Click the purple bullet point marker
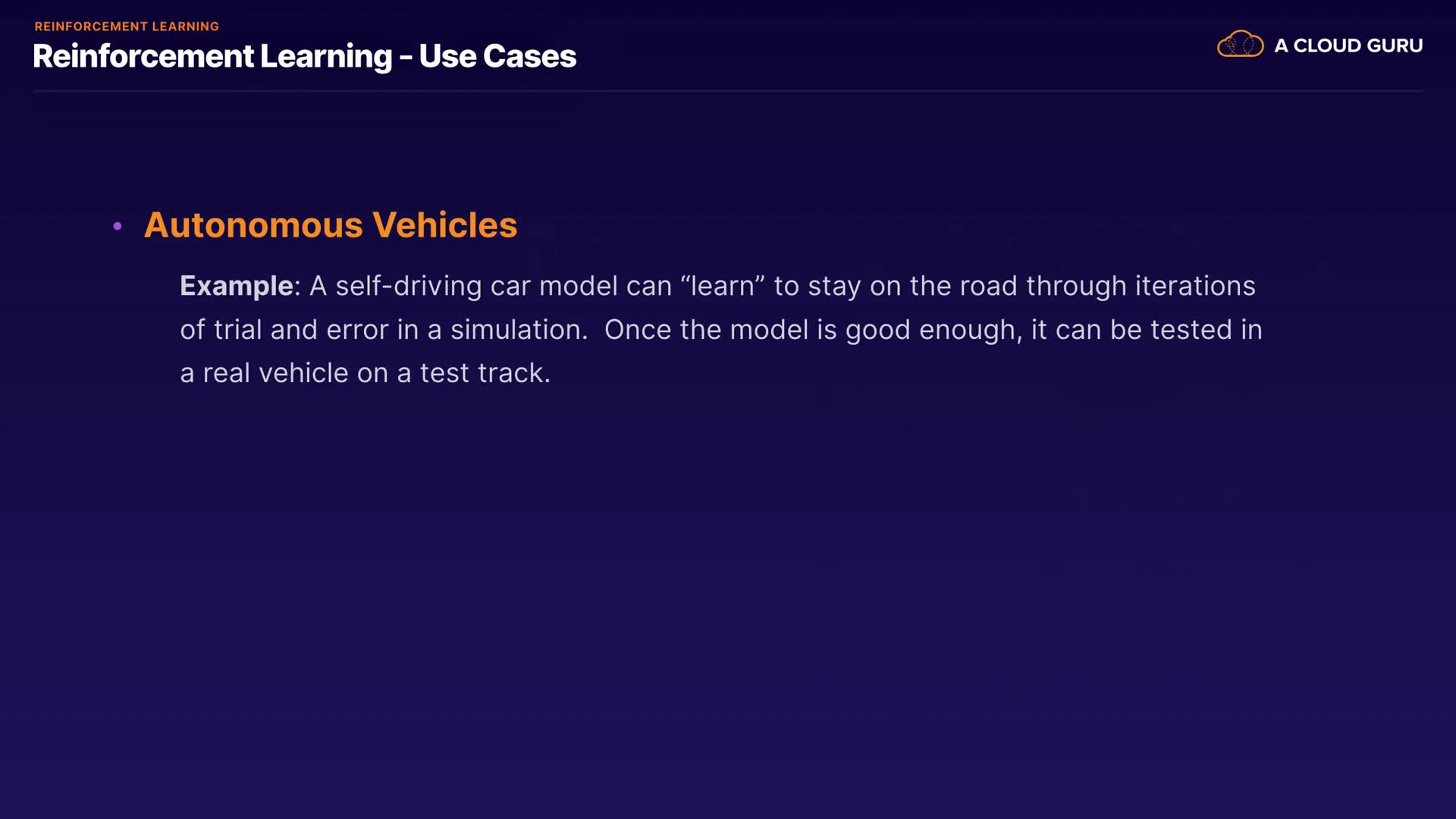 click(x=118, y=226)
